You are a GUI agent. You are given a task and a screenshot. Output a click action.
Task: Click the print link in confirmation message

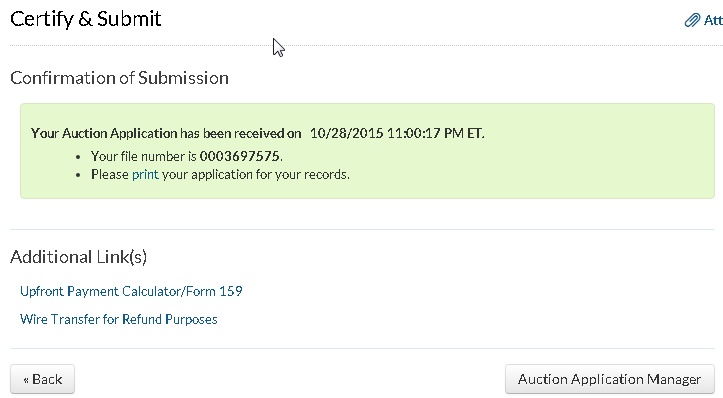coord(145,174)
